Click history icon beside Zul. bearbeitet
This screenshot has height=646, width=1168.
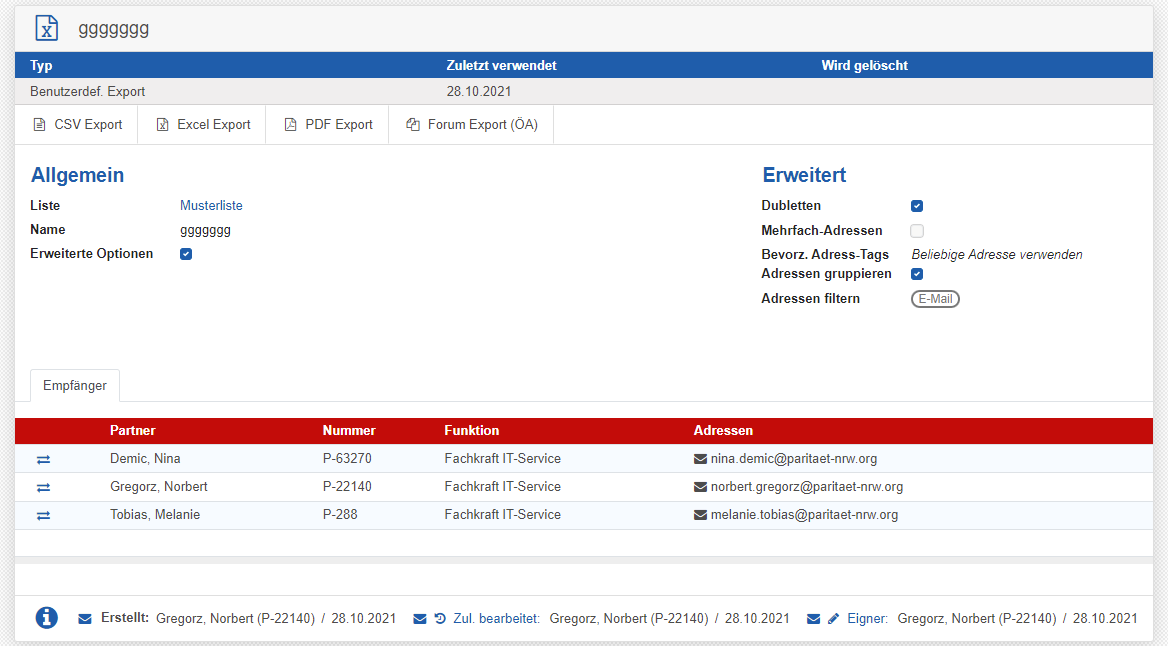440,619
